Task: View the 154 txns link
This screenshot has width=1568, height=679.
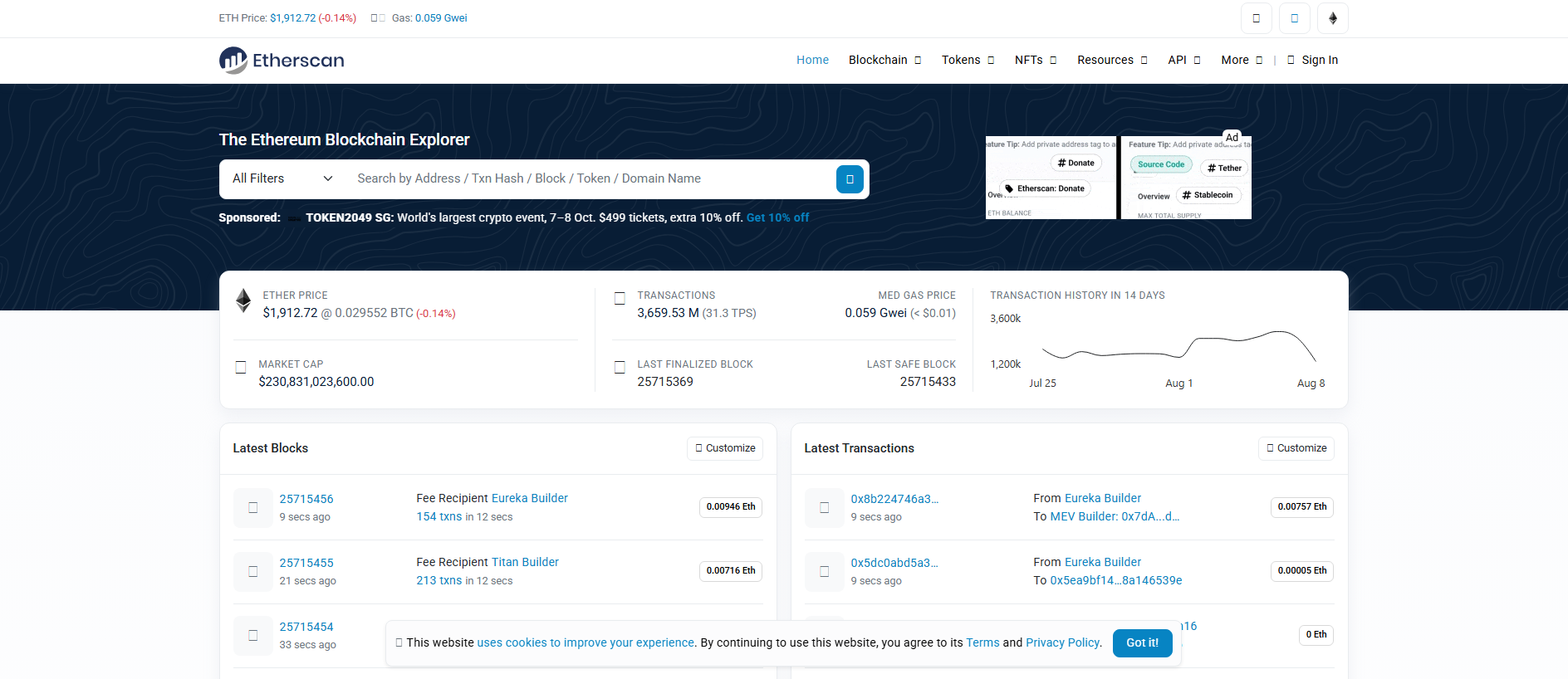Action: 439,516
